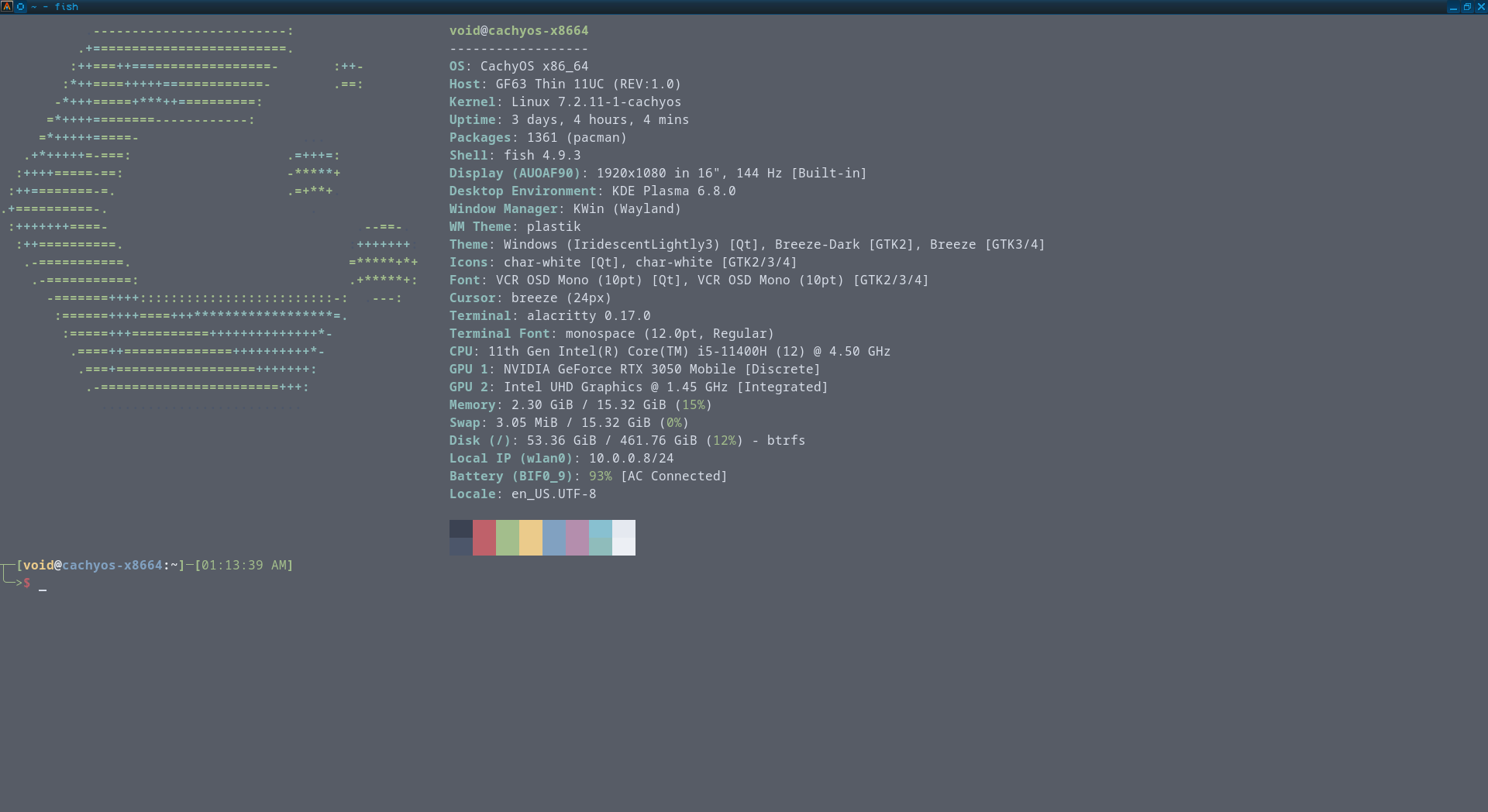The image size is (1488, 812).
Task: Click the 'OS: CachyOS x86_64' line
Action: (x=519, y=67)
